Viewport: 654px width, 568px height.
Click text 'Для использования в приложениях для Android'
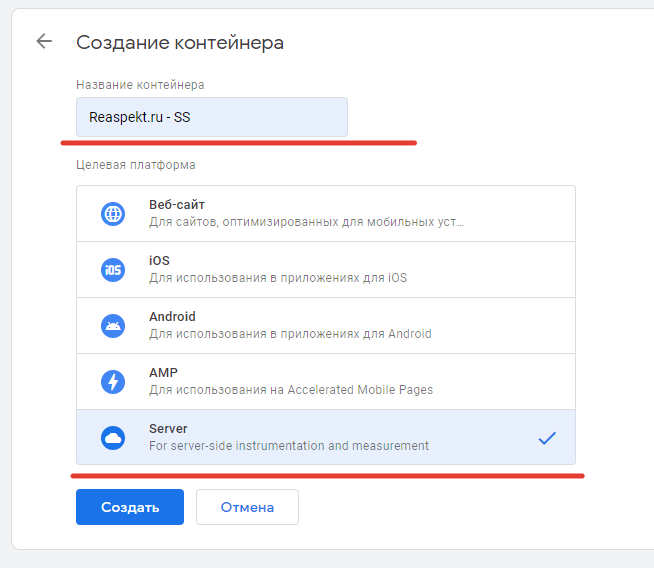[x=290, y=334]
